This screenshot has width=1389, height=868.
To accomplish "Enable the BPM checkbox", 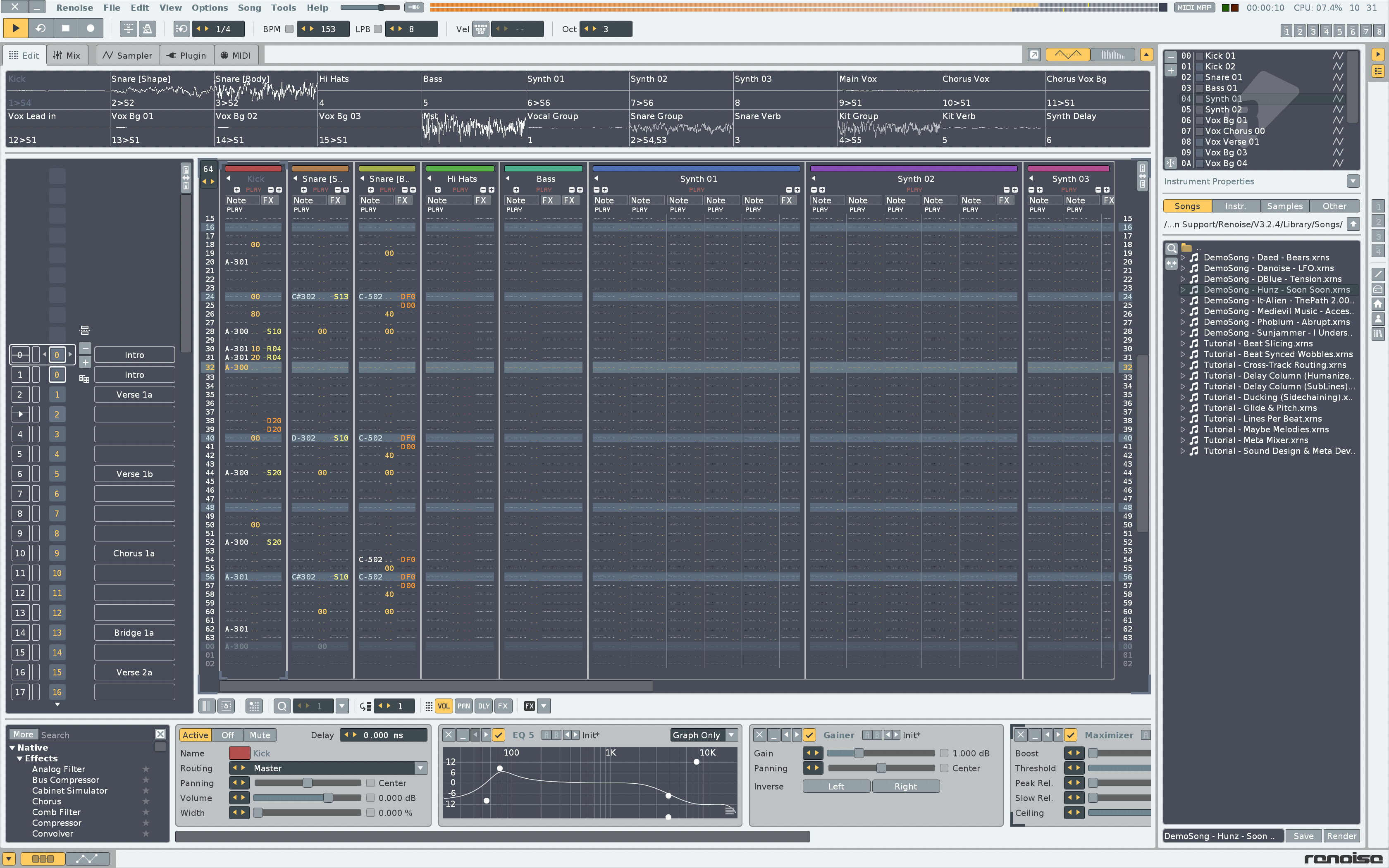I will pyautogui.click(x=289, y=29).
